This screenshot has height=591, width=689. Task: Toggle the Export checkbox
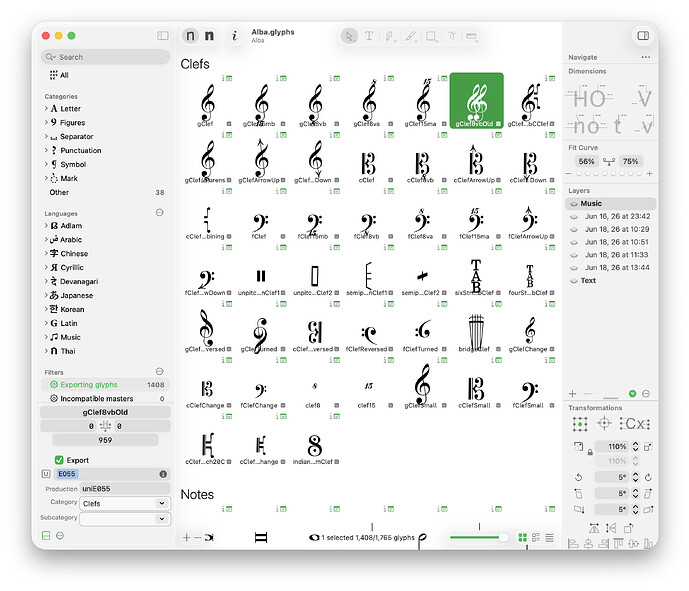click(59, 460)
